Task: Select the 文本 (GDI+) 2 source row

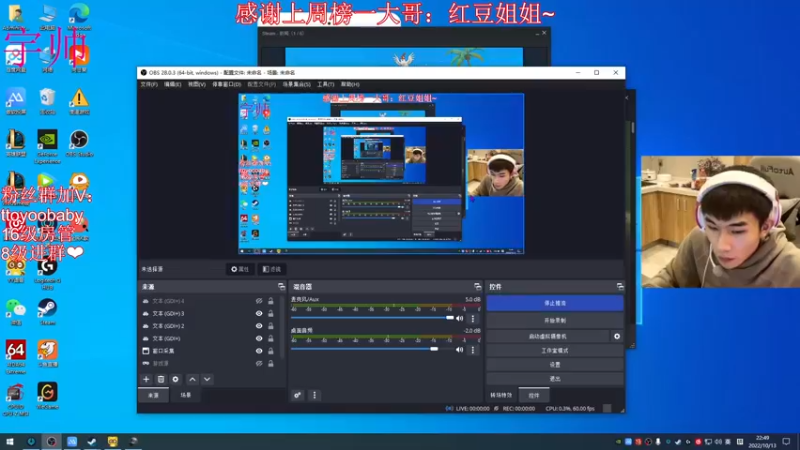Action: pyautogui.click(x=209, y=326)
